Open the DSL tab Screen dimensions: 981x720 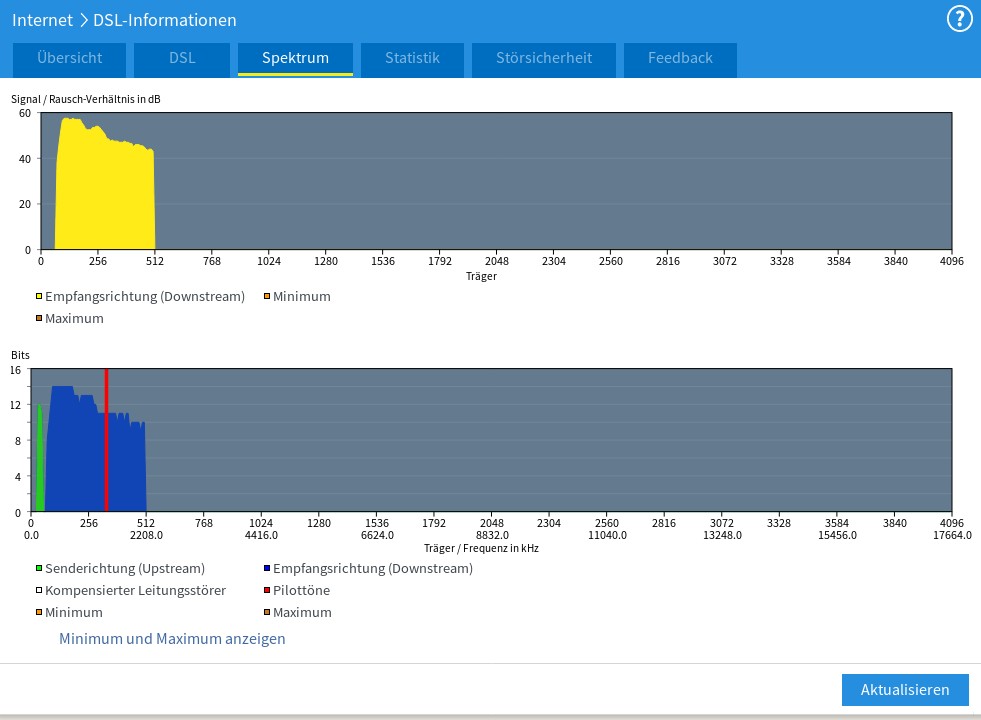pyautogui.click(x=182, y=58)
